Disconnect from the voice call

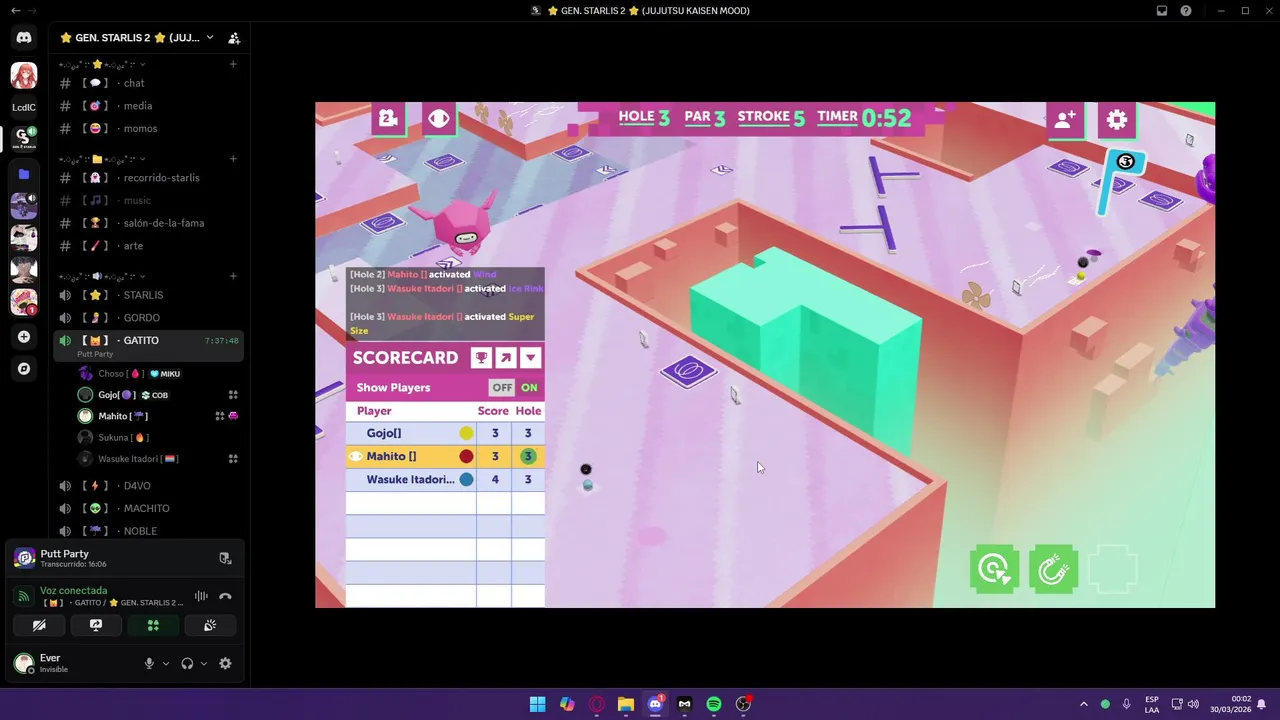pos(225,596)
